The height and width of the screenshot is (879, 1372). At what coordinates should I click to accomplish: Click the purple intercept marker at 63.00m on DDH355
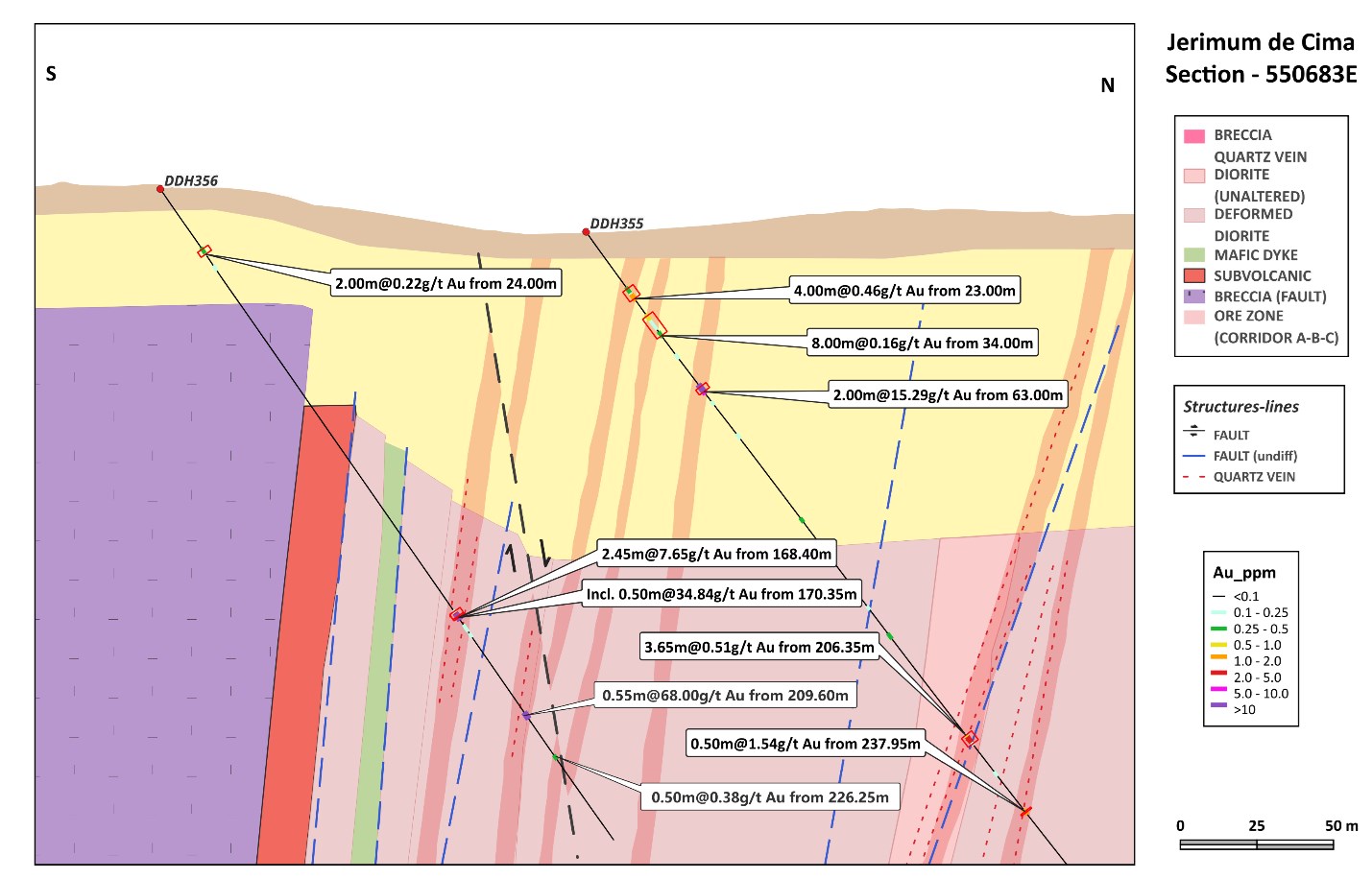coord(702,389)
